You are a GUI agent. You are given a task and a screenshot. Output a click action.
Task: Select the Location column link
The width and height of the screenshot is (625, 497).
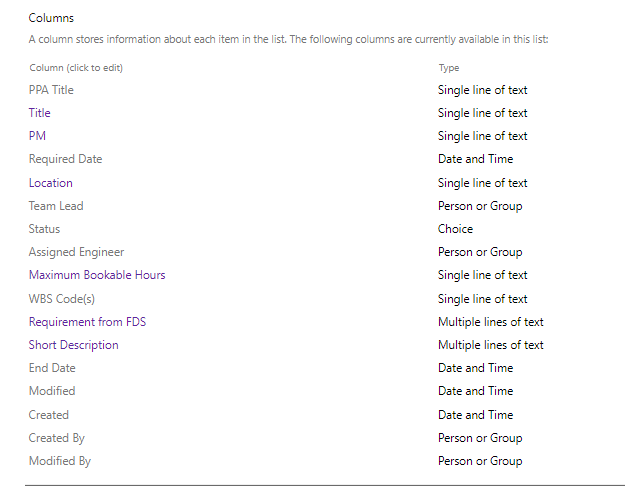click(51, 183)
